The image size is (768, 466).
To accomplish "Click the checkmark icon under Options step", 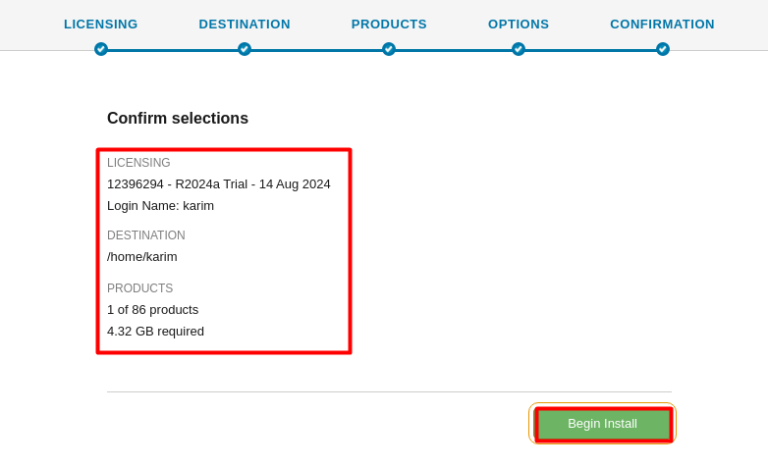I will [x=518, y=49].
